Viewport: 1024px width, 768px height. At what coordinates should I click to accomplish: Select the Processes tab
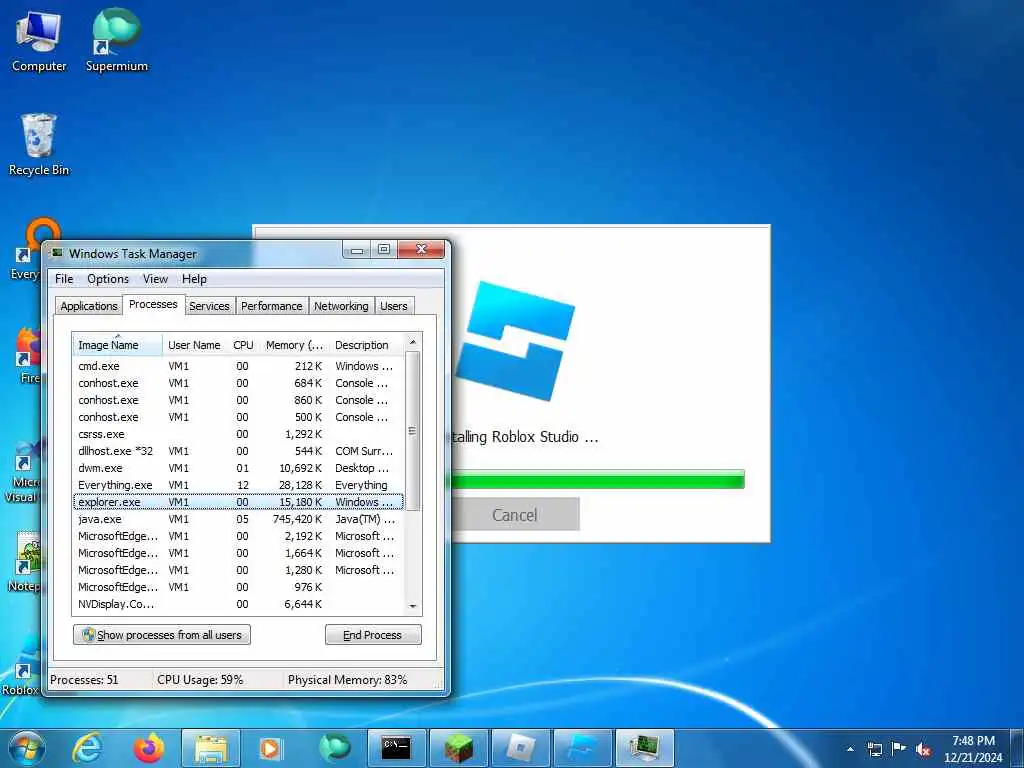[x=153, y=304]
